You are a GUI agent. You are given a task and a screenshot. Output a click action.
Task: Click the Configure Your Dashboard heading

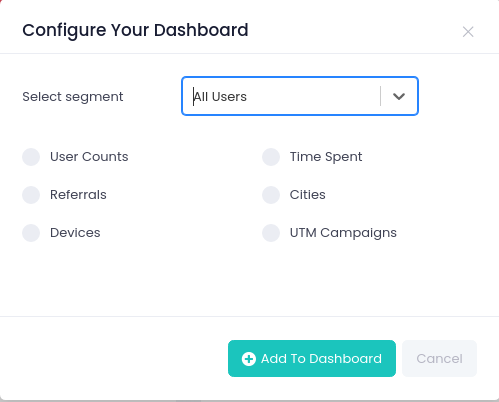pyautogui.click(x=135, y=31)
